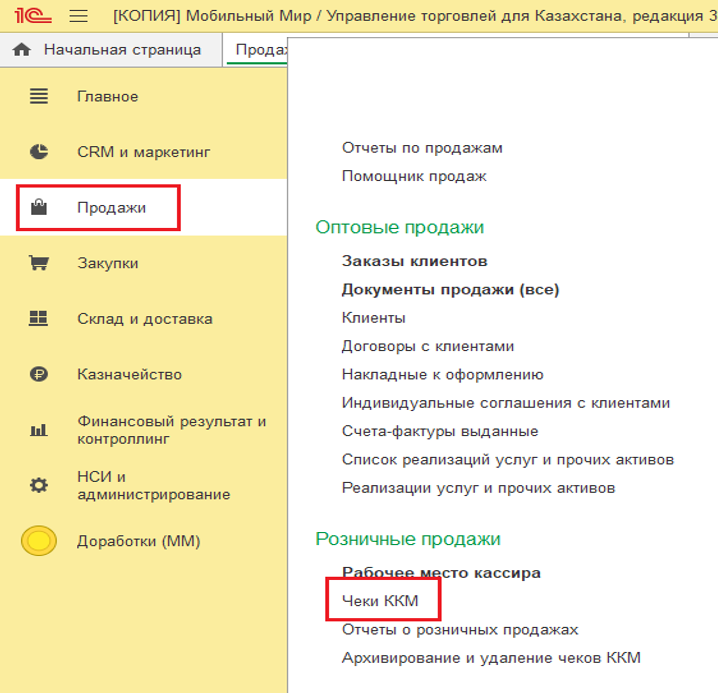Click the Продажи shopping bag icon
The width and height of the screenshot is (718, 693).
click(39, 207)
